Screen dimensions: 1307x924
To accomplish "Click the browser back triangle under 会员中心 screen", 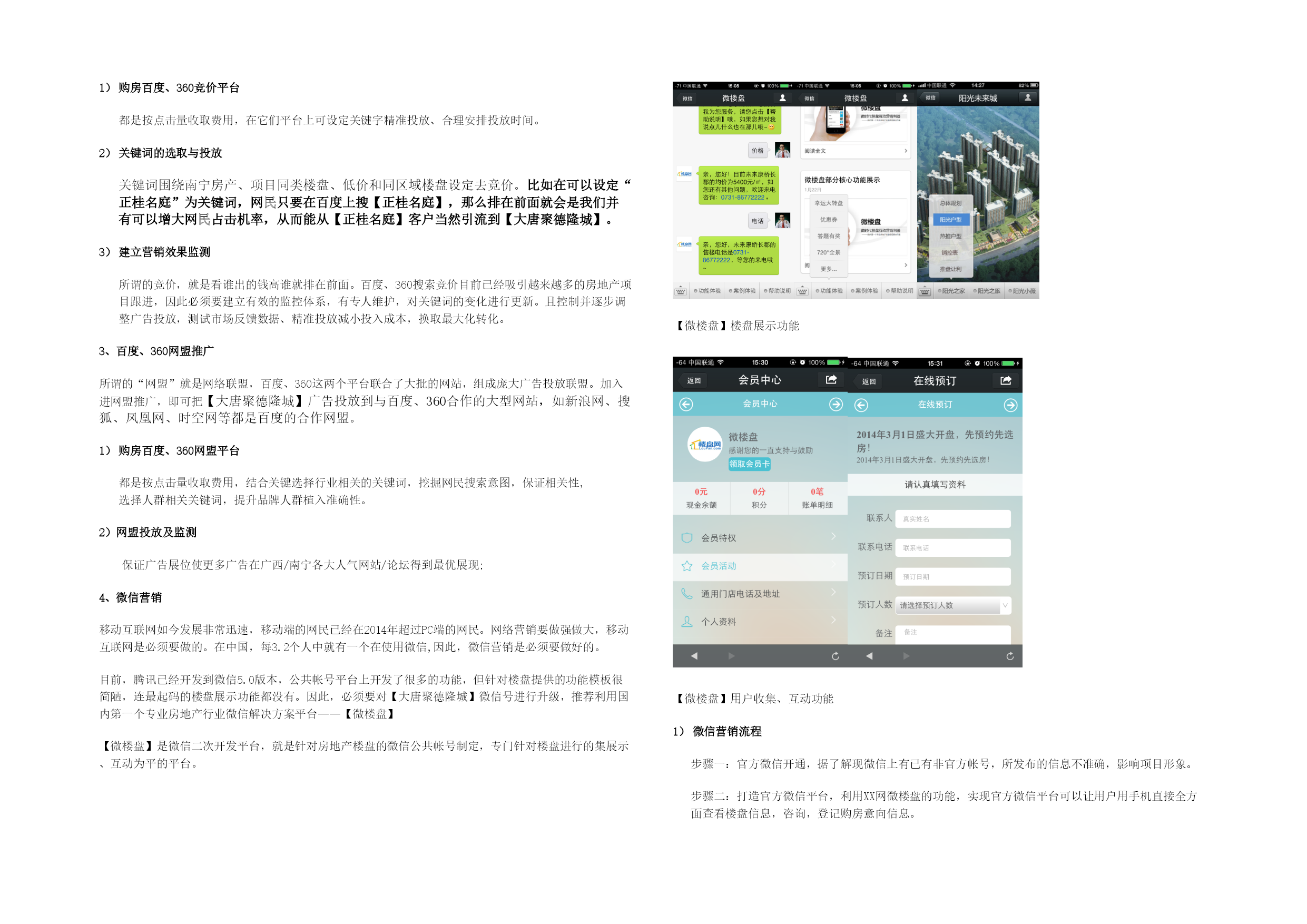I will [694, 656].
